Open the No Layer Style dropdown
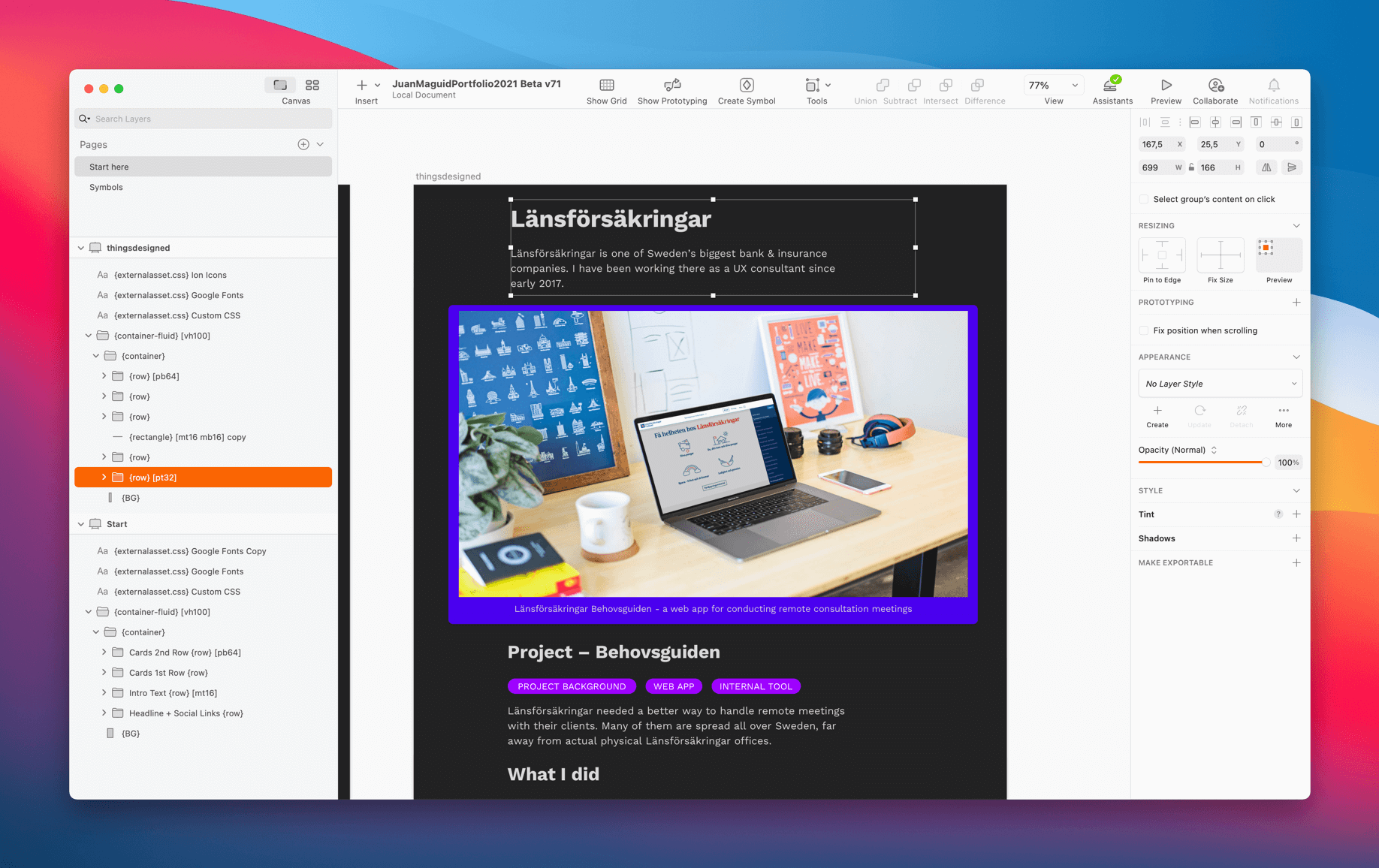 click(1221, 384)
